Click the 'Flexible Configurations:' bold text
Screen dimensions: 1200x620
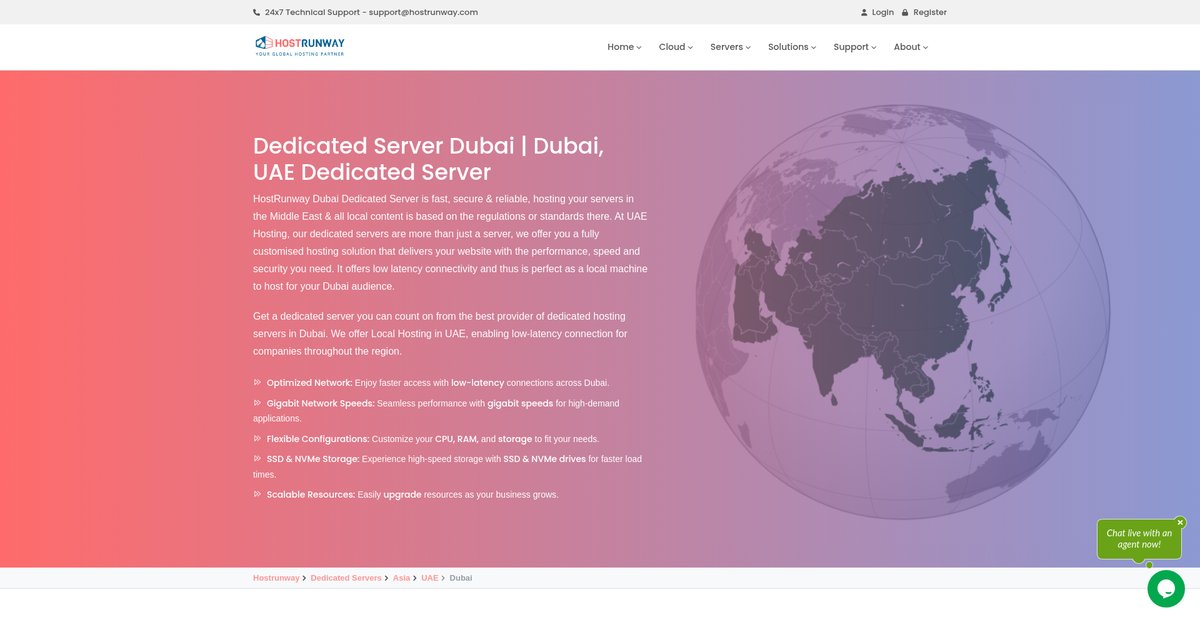click(318, 439)
